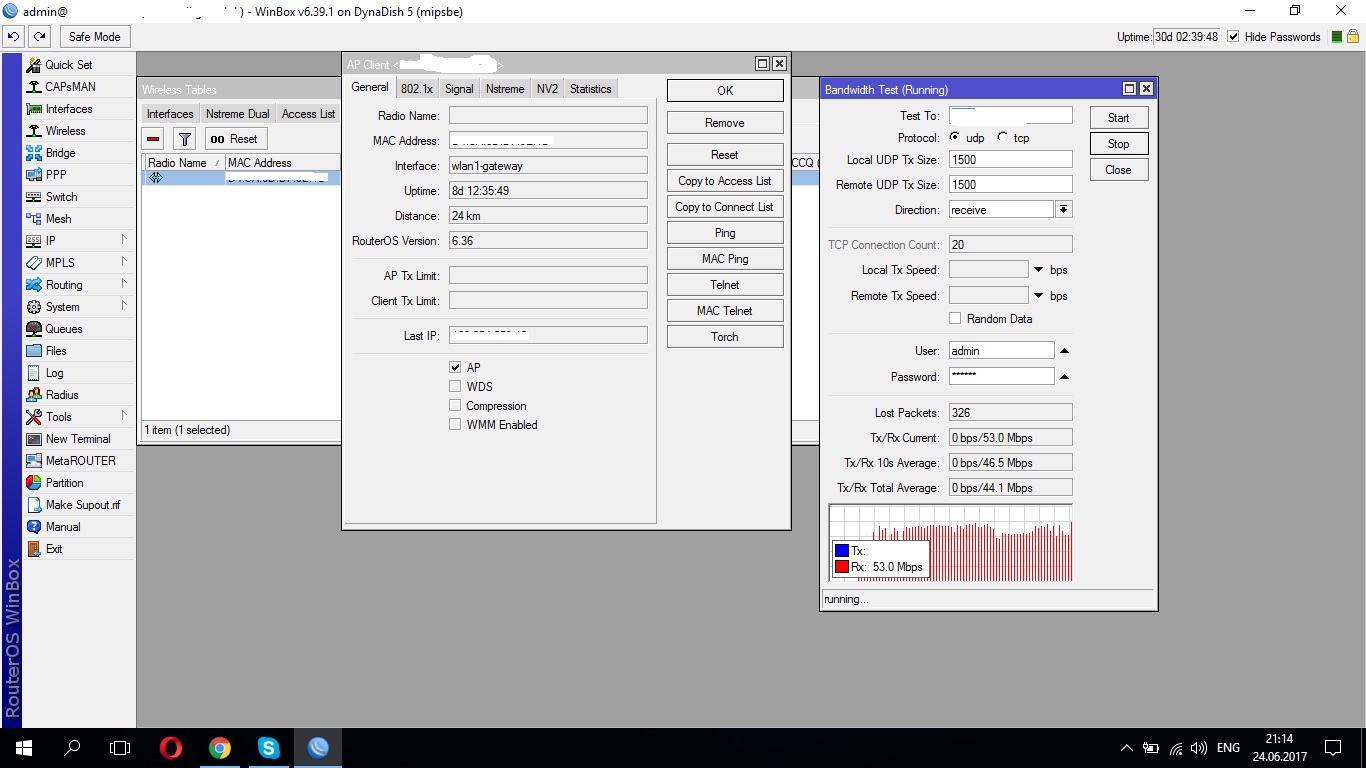
Task: Open Quick Set from the sidebar
Action: [68, 65]
